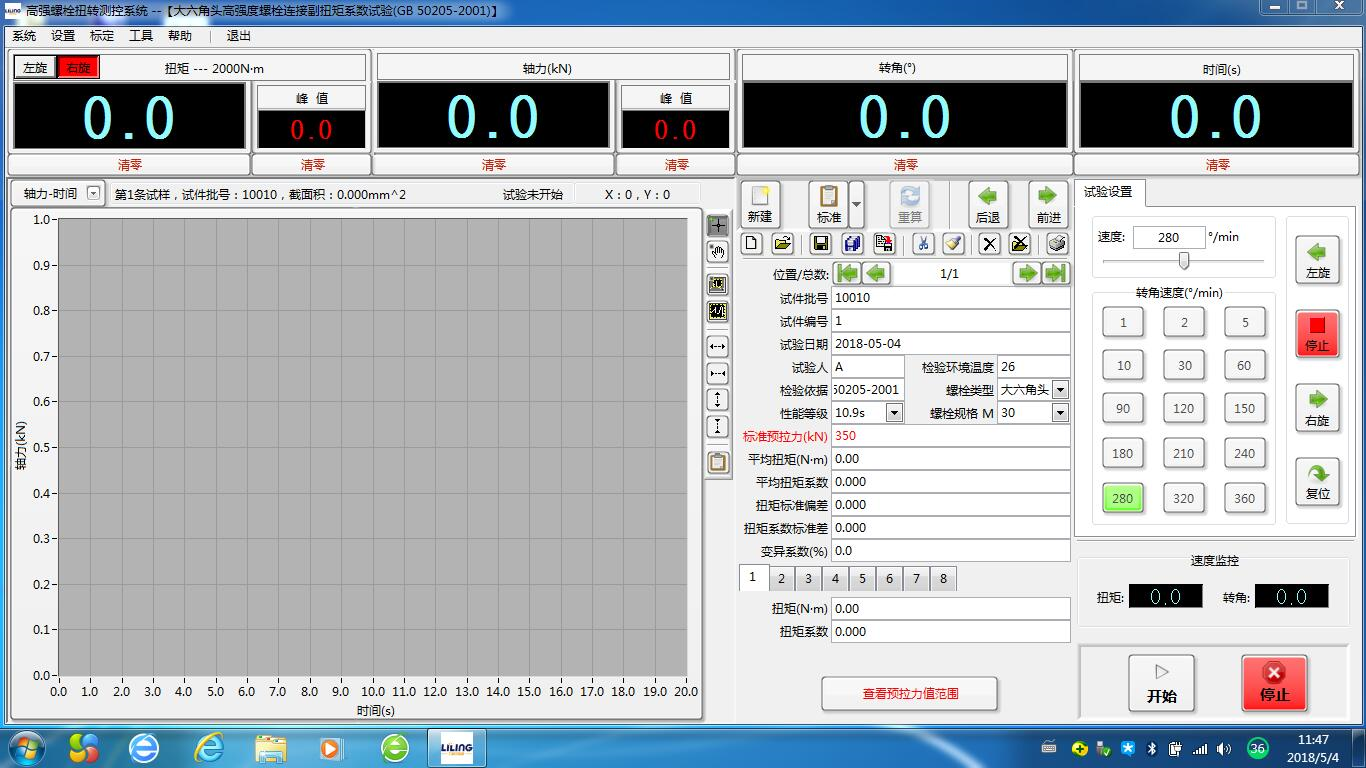This screenshot has height=768, width=1366.
Task: Open the 标准 dropdown arrow
Action: click(x=856, y=204)
